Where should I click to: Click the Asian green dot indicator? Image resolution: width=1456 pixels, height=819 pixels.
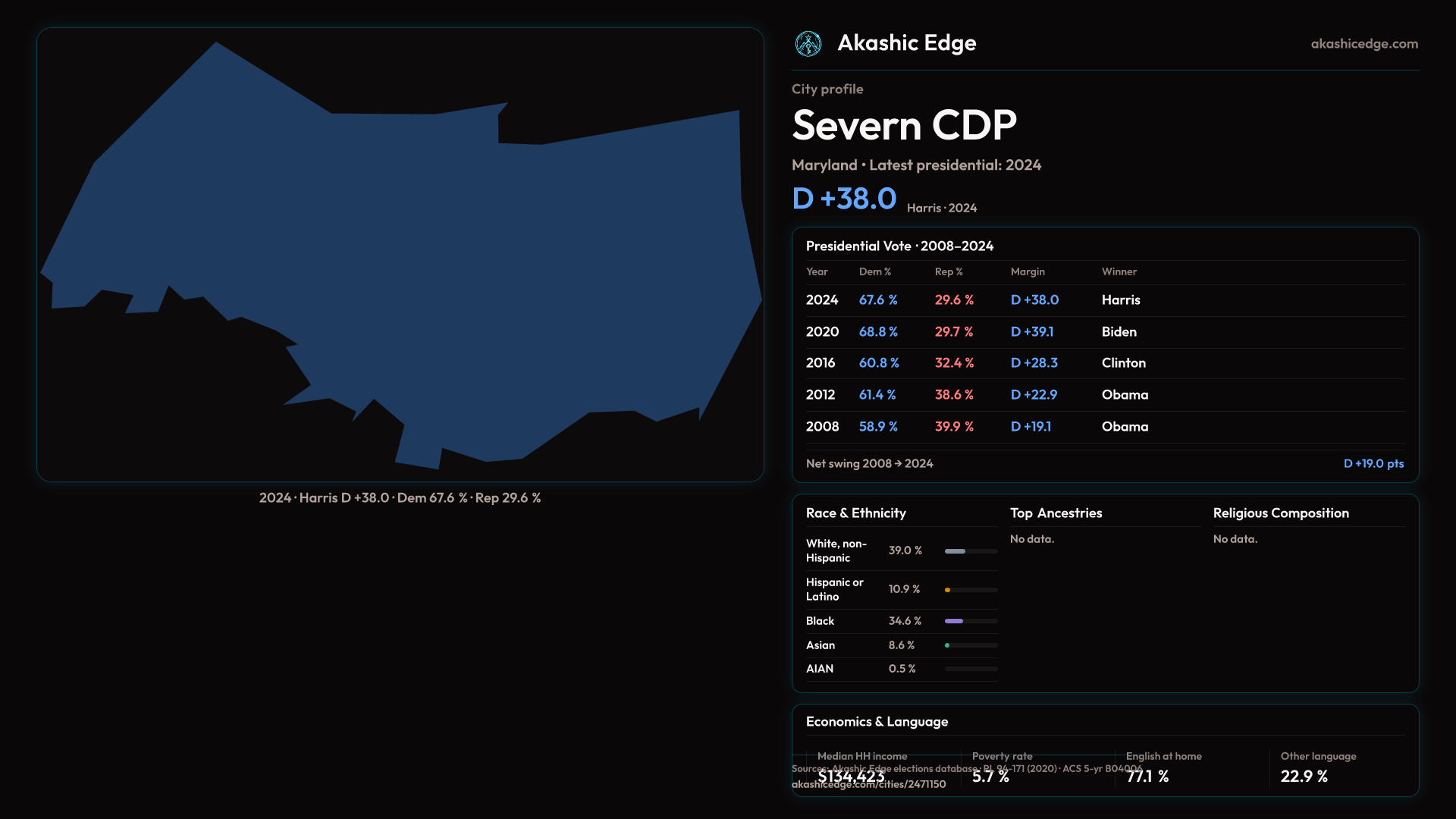[x=947, y=645]
